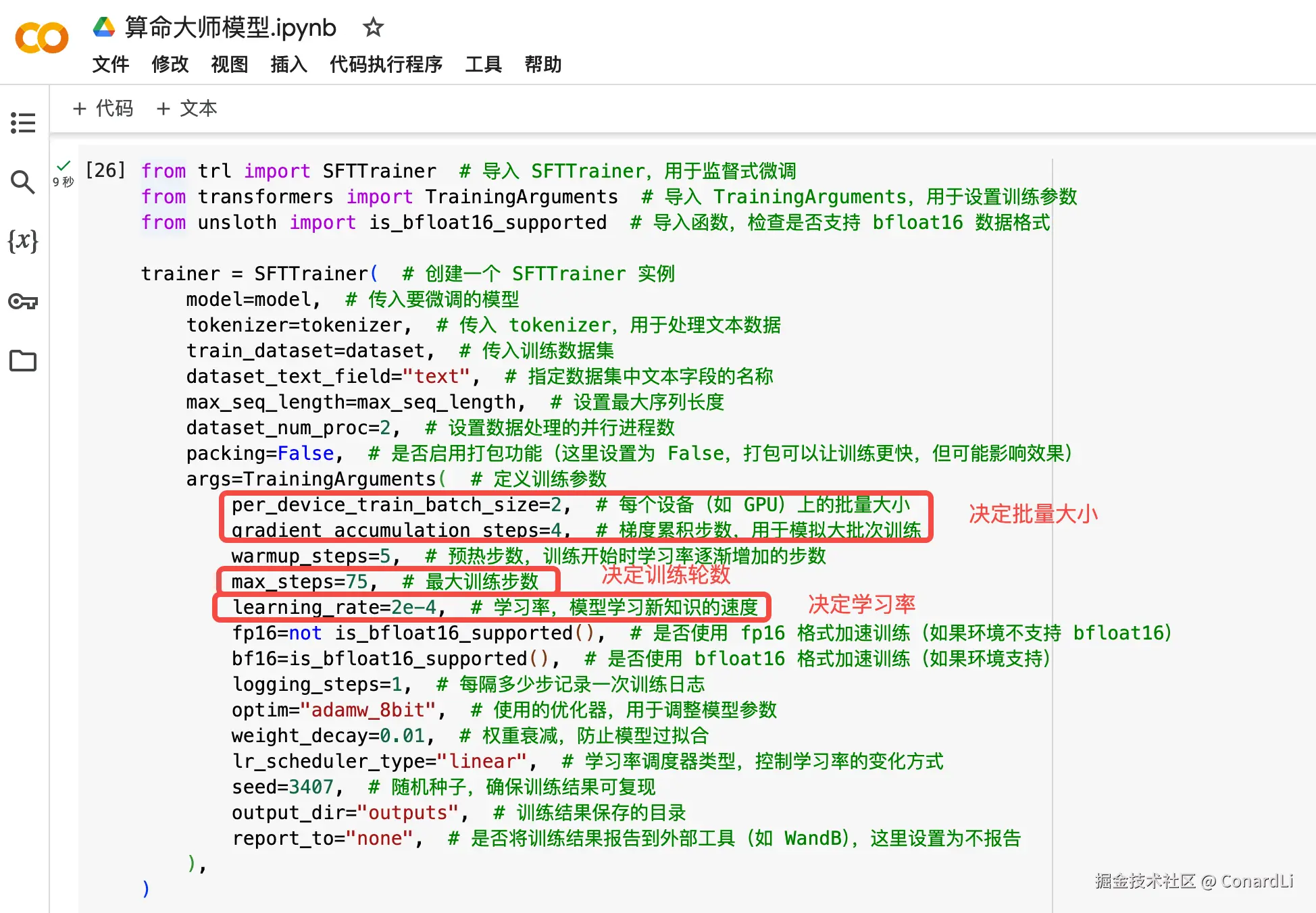Open the 插入 menu
Viewport: 1316px width, 913px height.
tap(289, 64)
